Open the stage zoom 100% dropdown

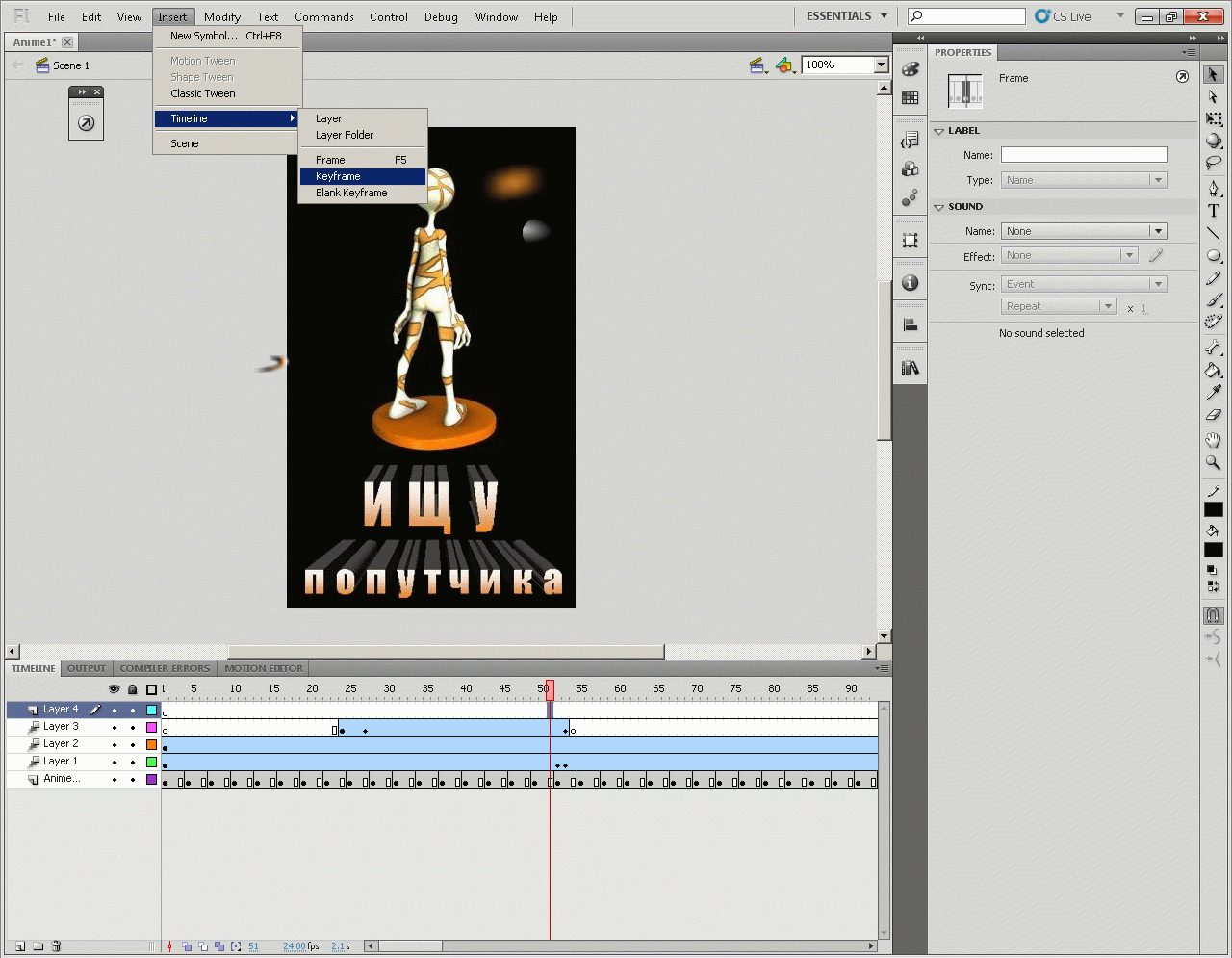[881, 65]
